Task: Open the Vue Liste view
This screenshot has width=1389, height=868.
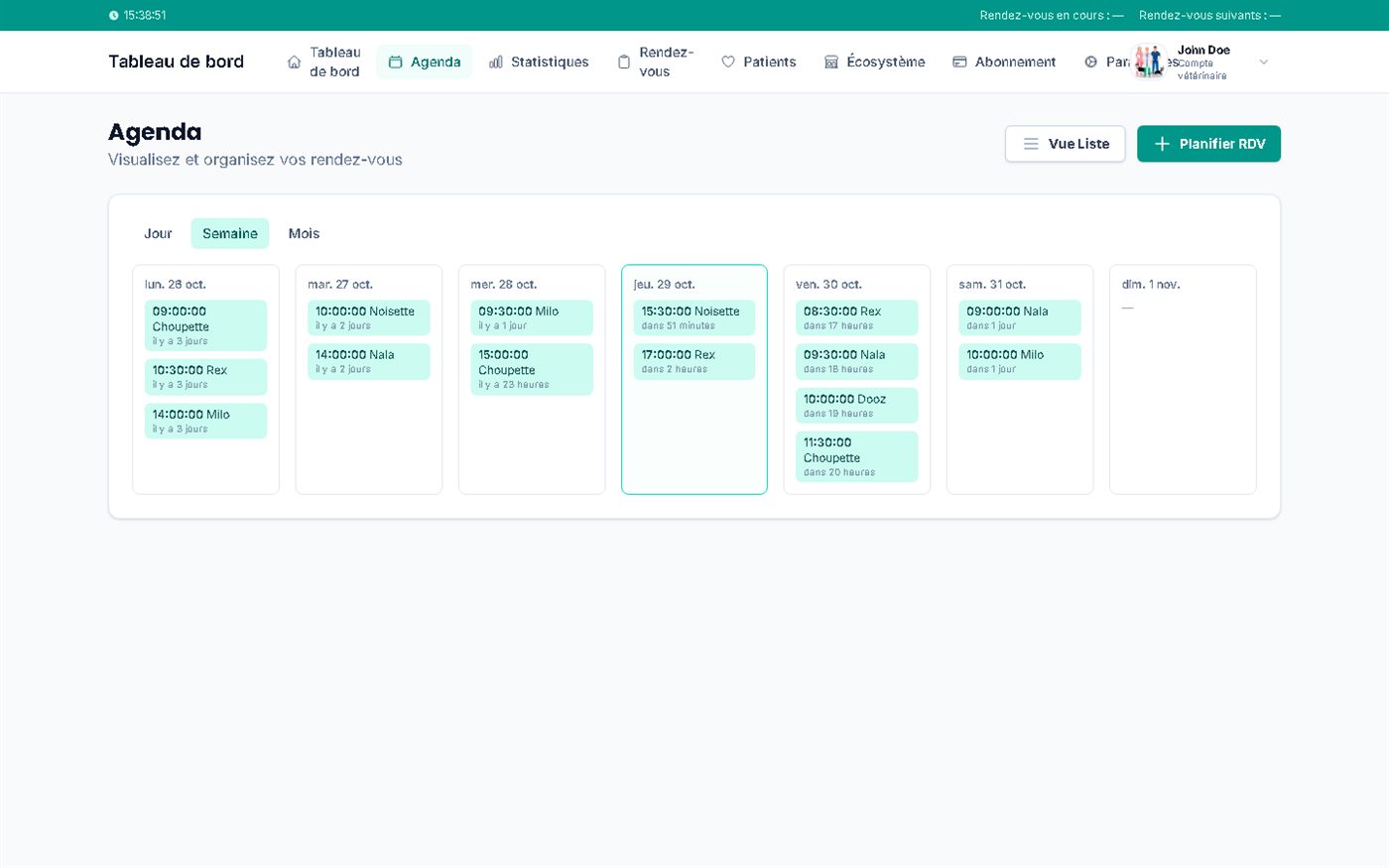Action: tap(1065, 144)
